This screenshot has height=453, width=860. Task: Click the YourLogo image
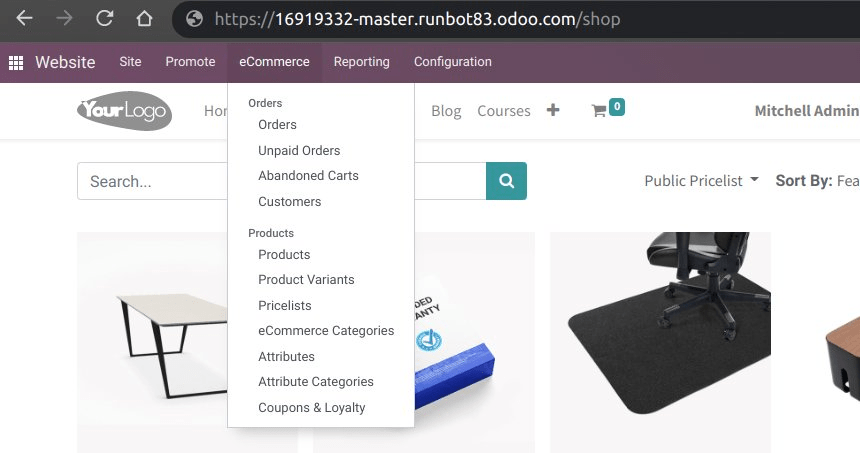[x=125, y=111]
